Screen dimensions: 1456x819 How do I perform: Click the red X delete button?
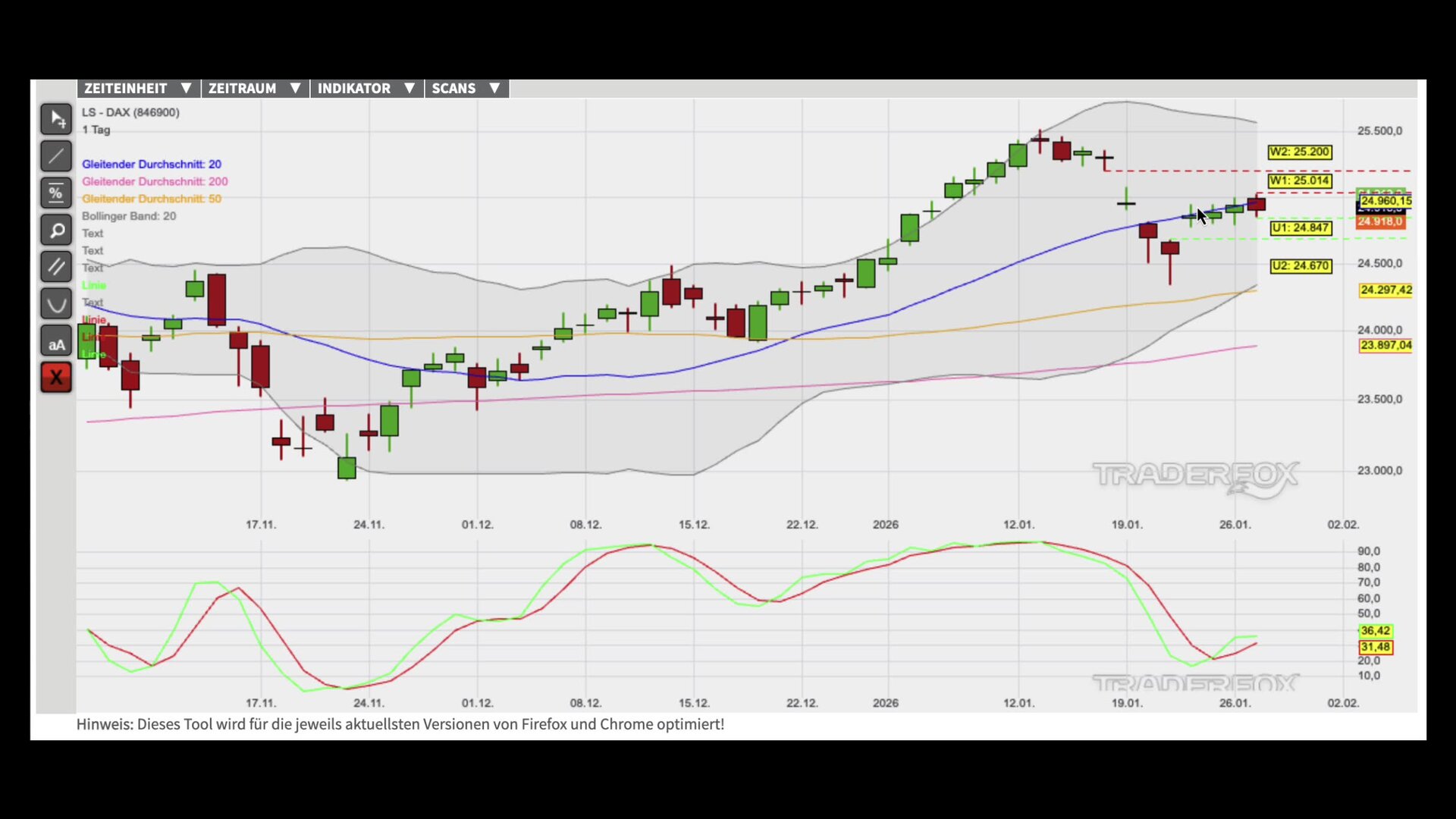tap(56, 378)
